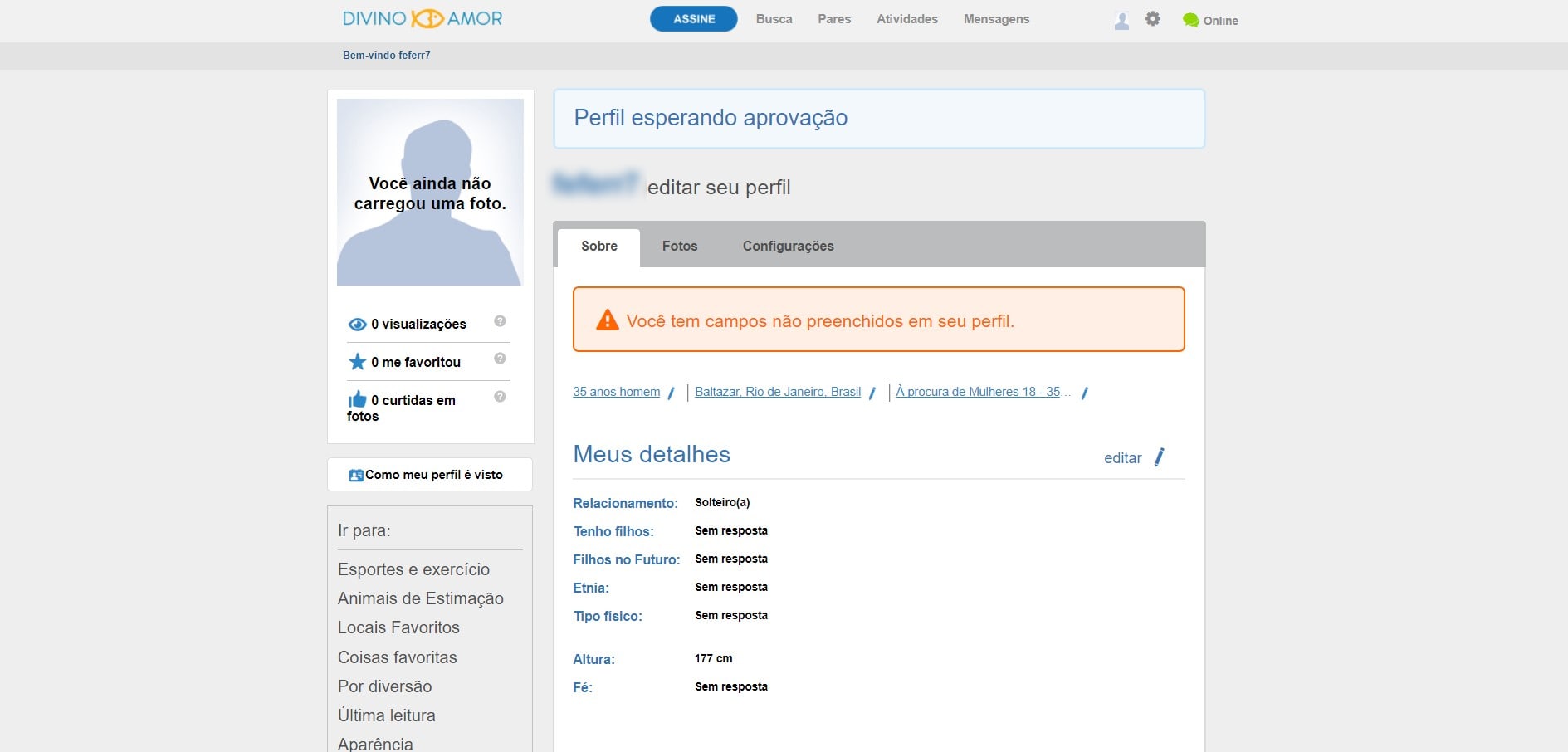This screenshot has height=752, width=1568.
Task: Click 0 me favoritou text
Action: click(x=416, y=362)
